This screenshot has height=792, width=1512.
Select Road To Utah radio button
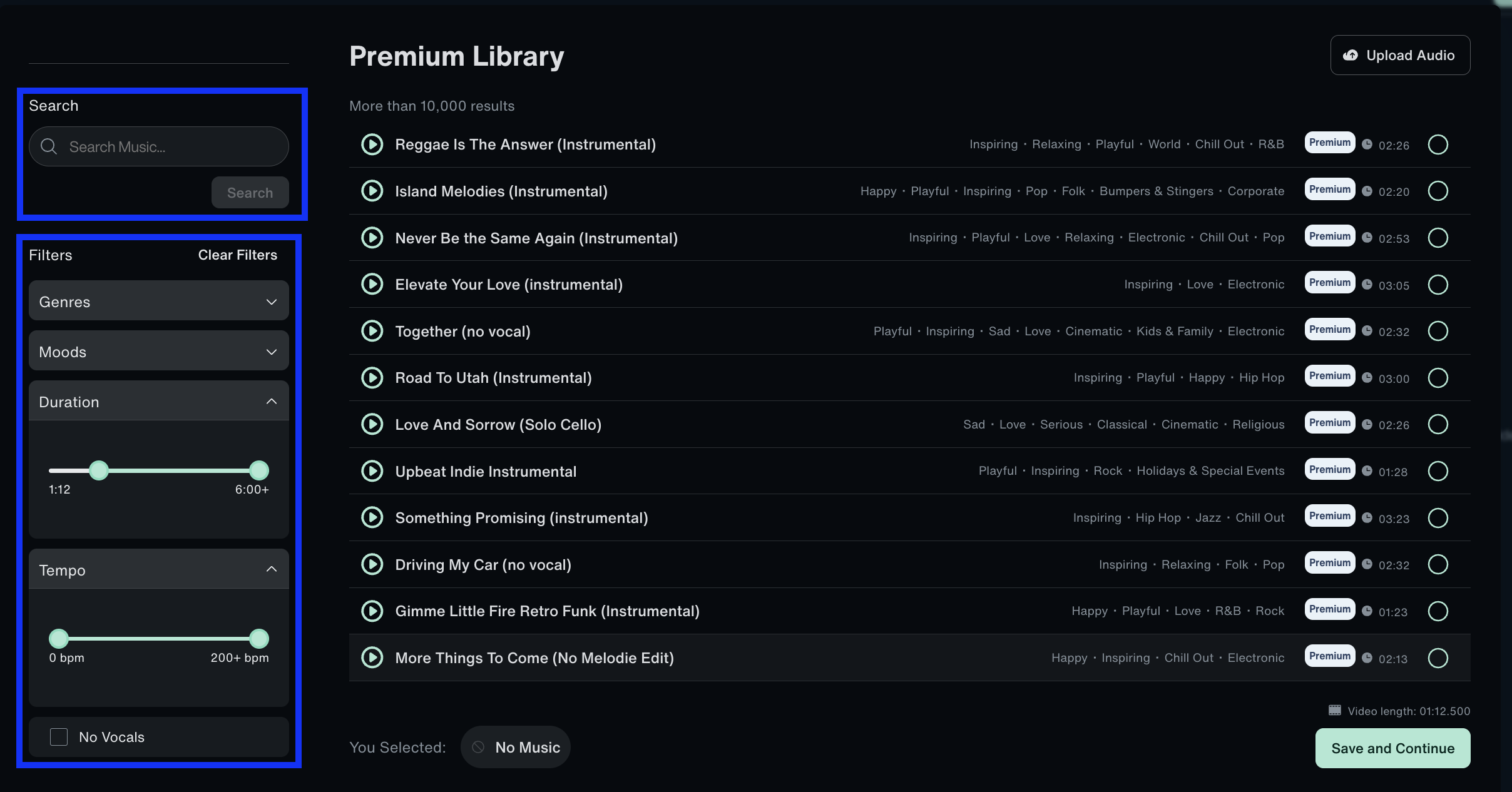pos(1438,378)
